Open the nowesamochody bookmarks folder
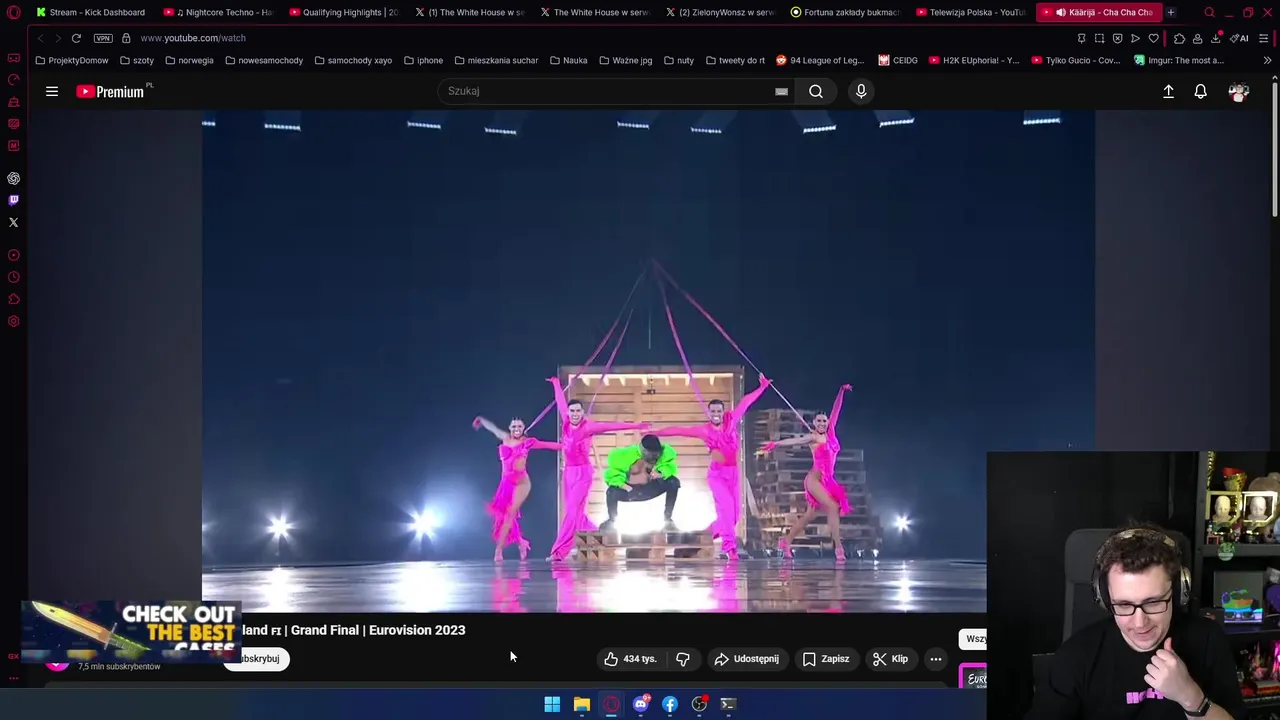Screen dimensions: 1280x720 click(264, 60)
